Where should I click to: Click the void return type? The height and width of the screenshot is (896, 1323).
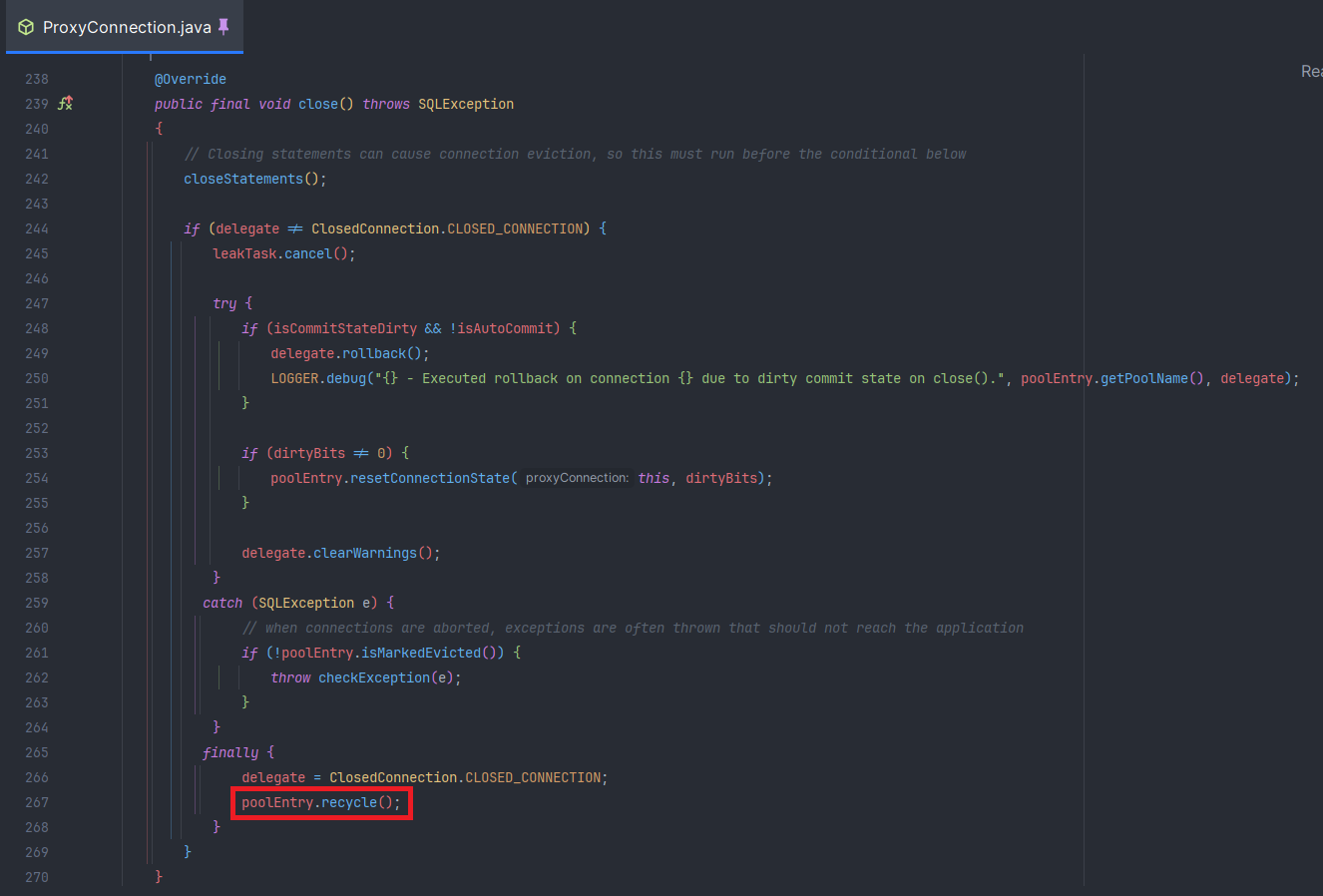tap(274, 104)
